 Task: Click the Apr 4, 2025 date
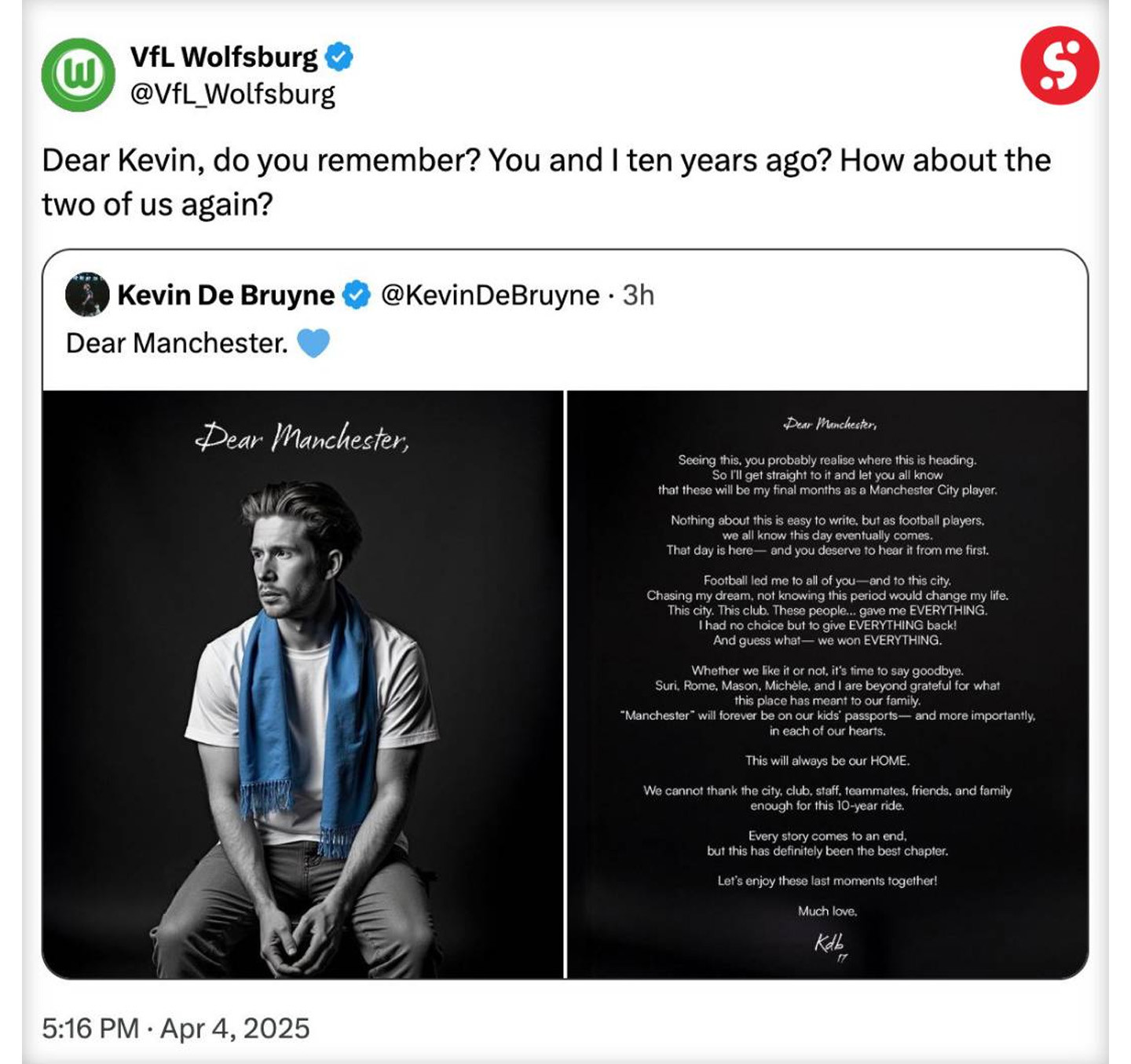[235, 1028]
